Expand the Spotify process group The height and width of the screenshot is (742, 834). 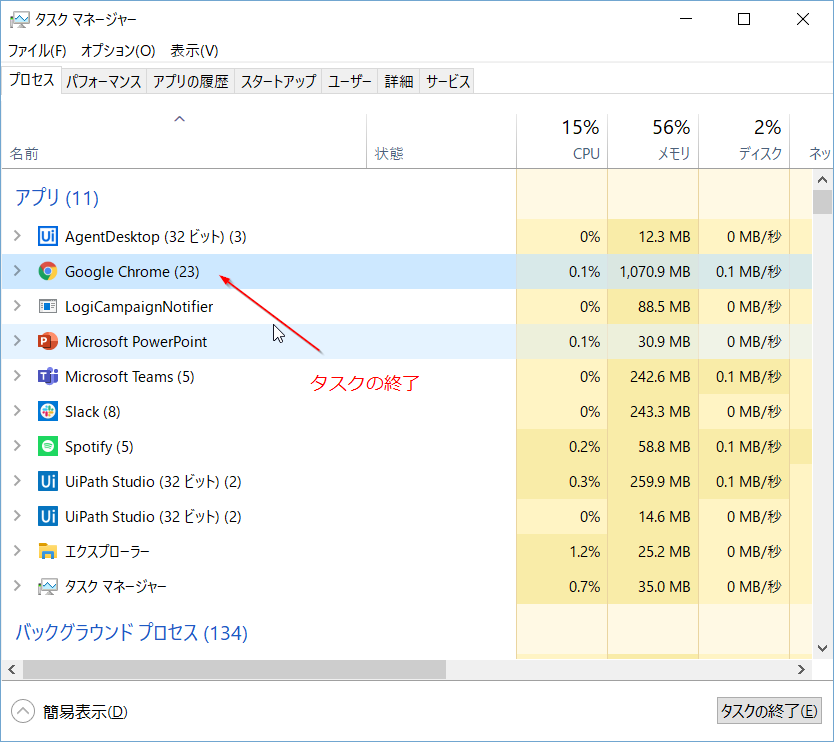tap(17, 446)
